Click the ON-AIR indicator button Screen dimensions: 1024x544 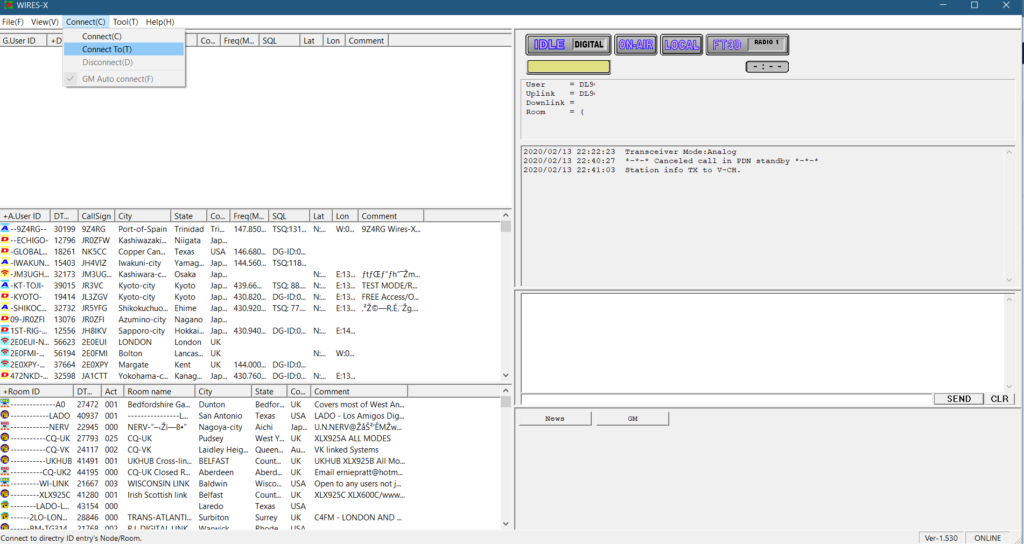point(635,44)
